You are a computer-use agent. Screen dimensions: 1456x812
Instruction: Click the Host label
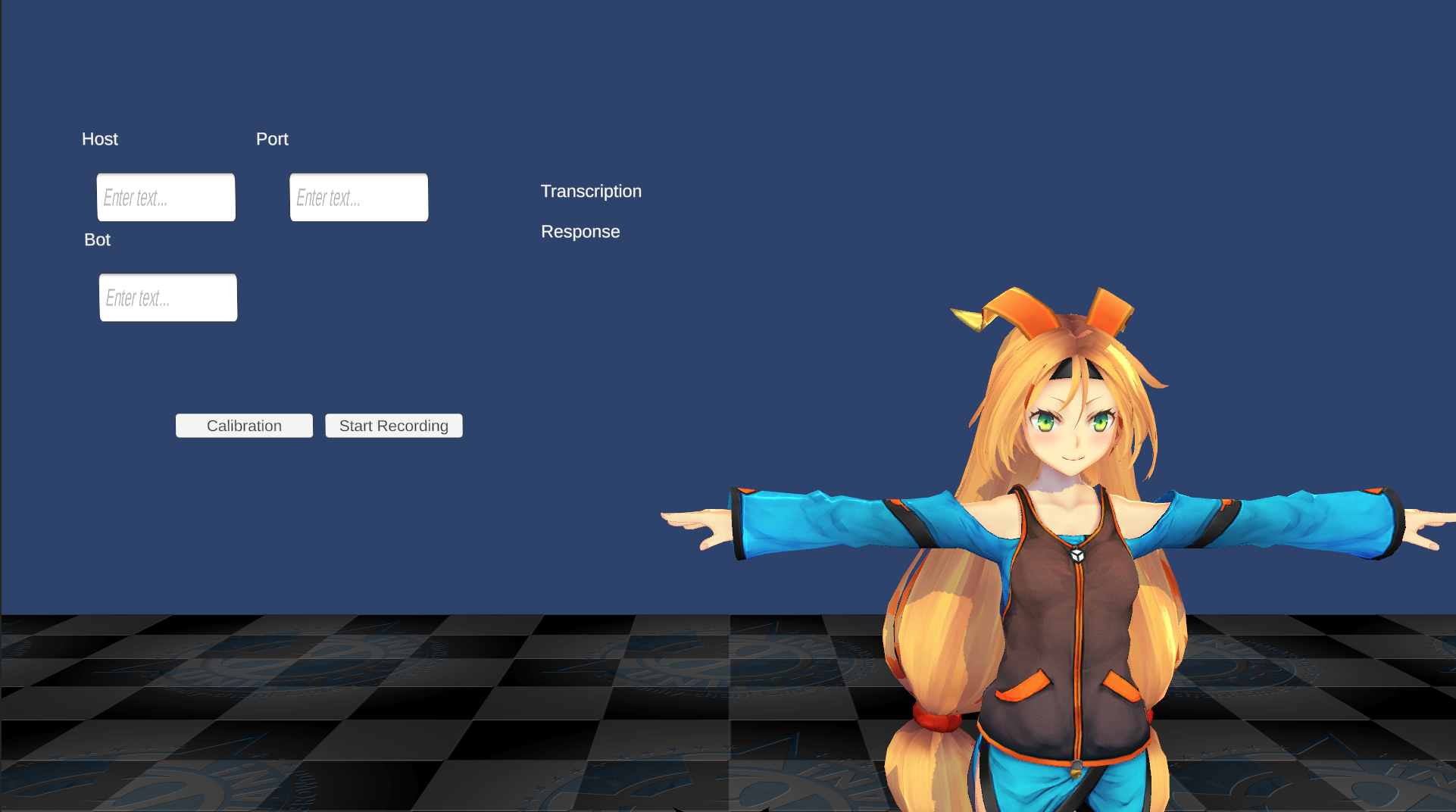(x=100, y=139)
